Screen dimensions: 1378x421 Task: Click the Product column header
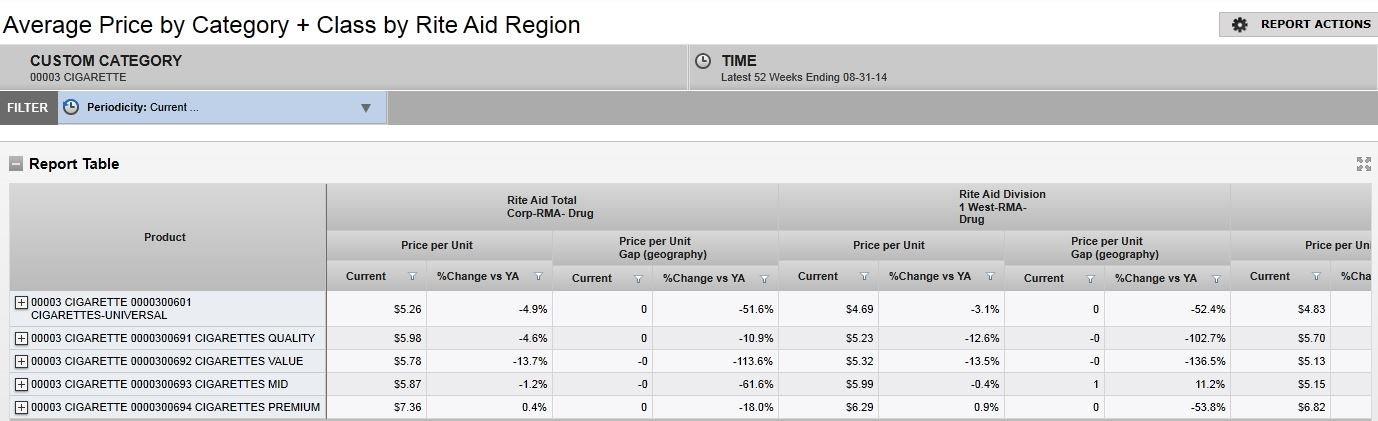click(x=166, y=237)
